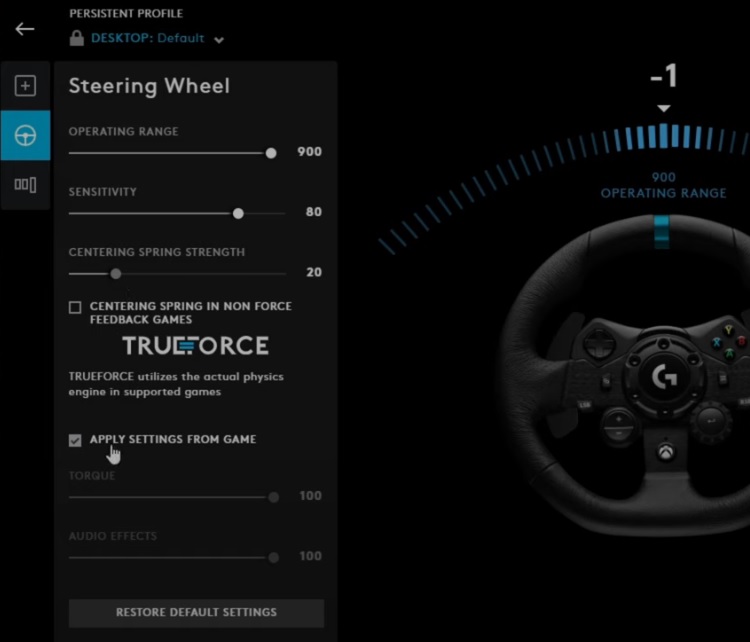The width and height of the screenshot is (750, 642).
Task: Go back using the left arrow
Action: tap(24, 29)
